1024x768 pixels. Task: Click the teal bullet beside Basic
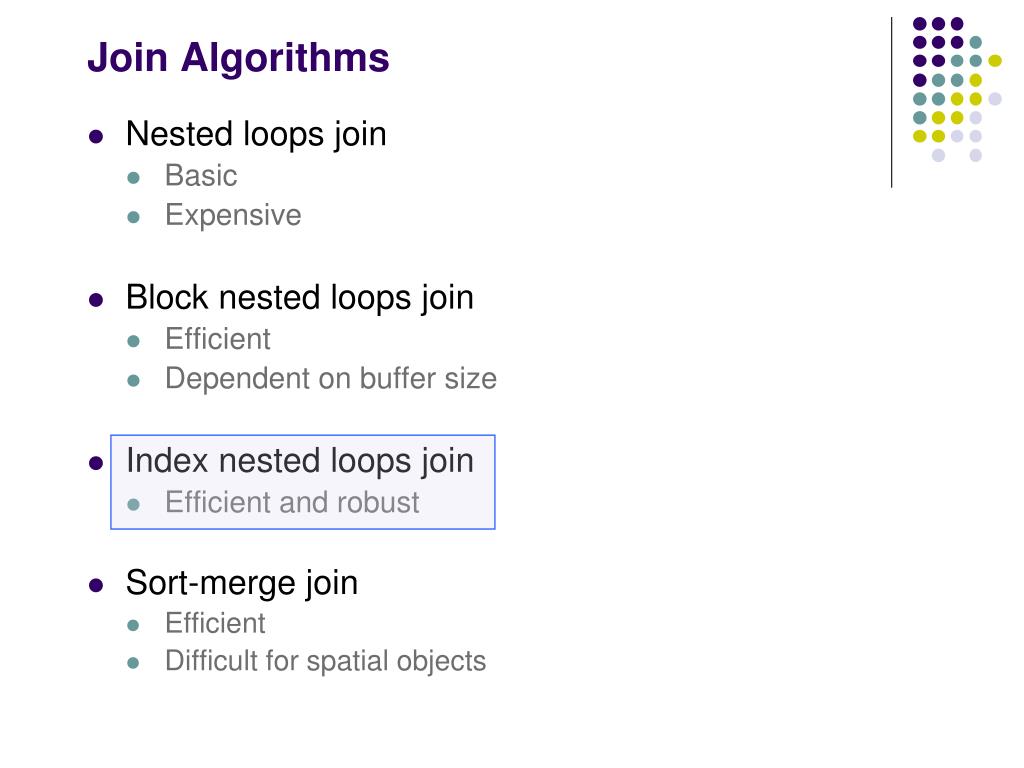[x=134, y=178]
